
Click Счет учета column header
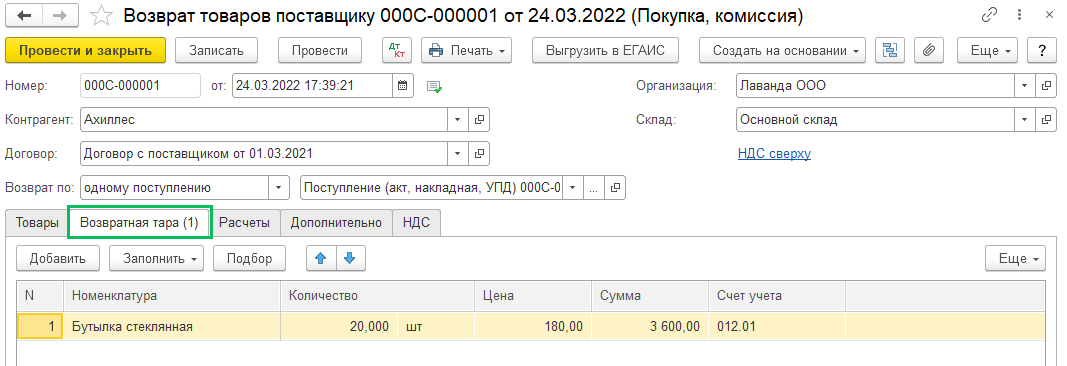pos(776,297)
